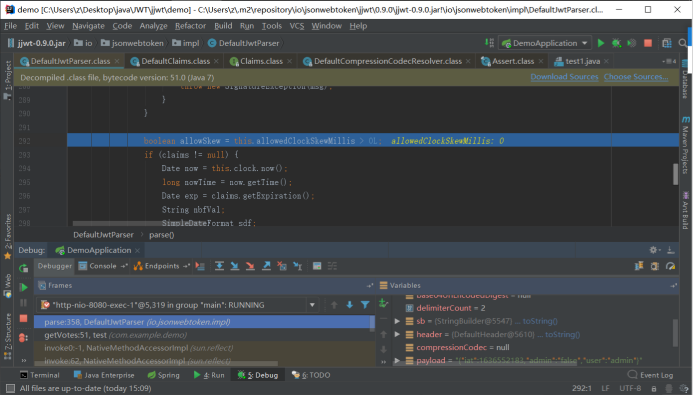Run DemoApplication with the green Run arrow
The width and height of the screenshot is (693, 395).
[x=601, y=43]
